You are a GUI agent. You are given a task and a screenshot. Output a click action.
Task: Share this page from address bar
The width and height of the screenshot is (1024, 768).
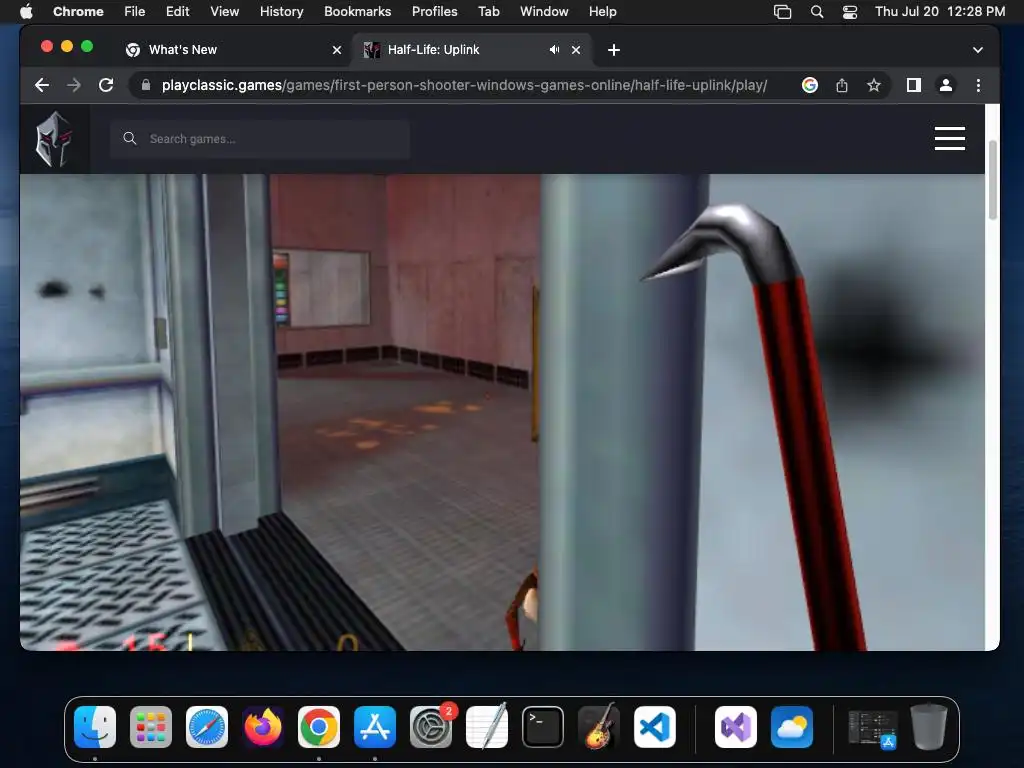pos(842,85)
